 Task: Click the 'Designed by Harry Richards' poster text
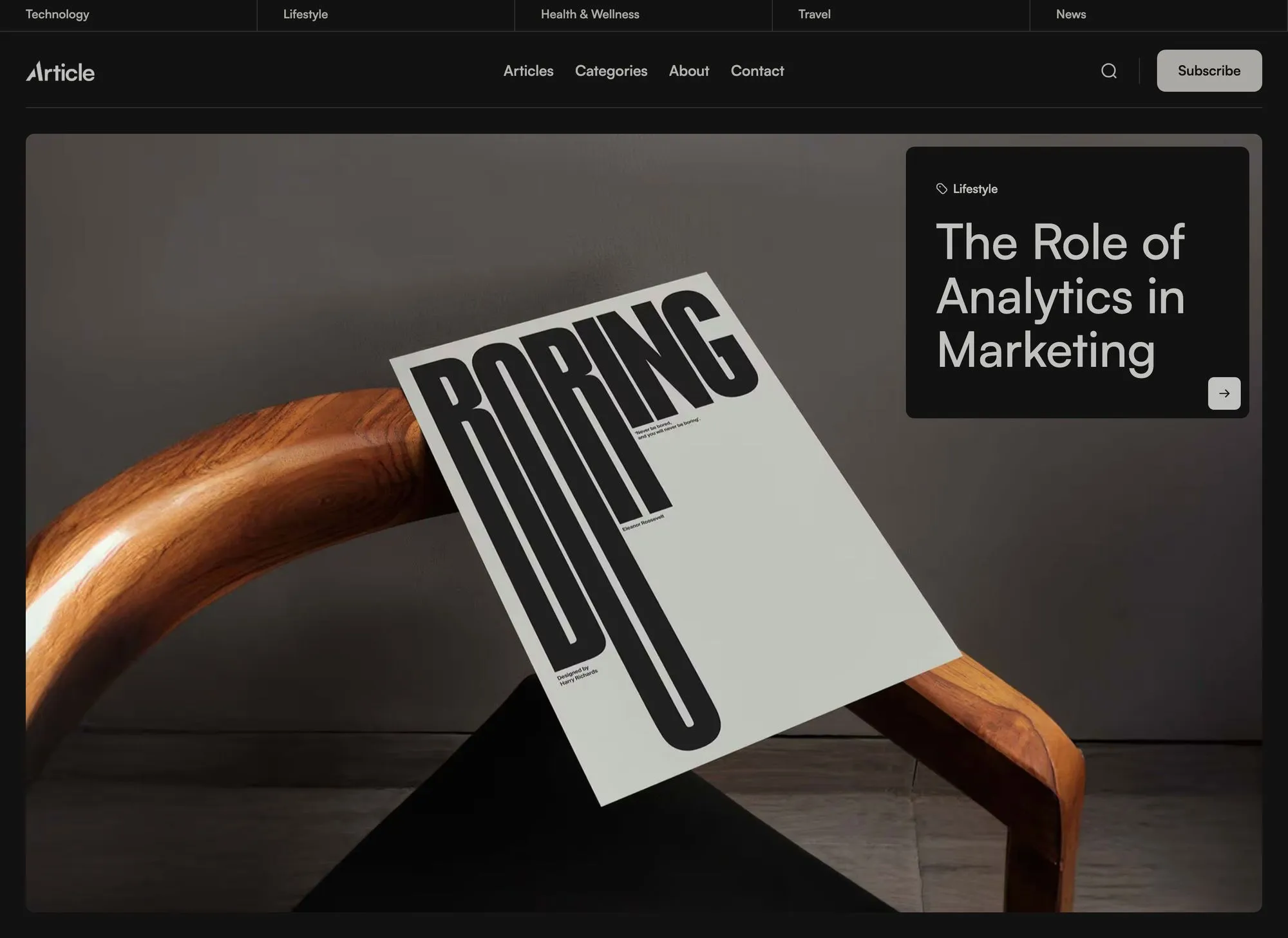[576, 676]
